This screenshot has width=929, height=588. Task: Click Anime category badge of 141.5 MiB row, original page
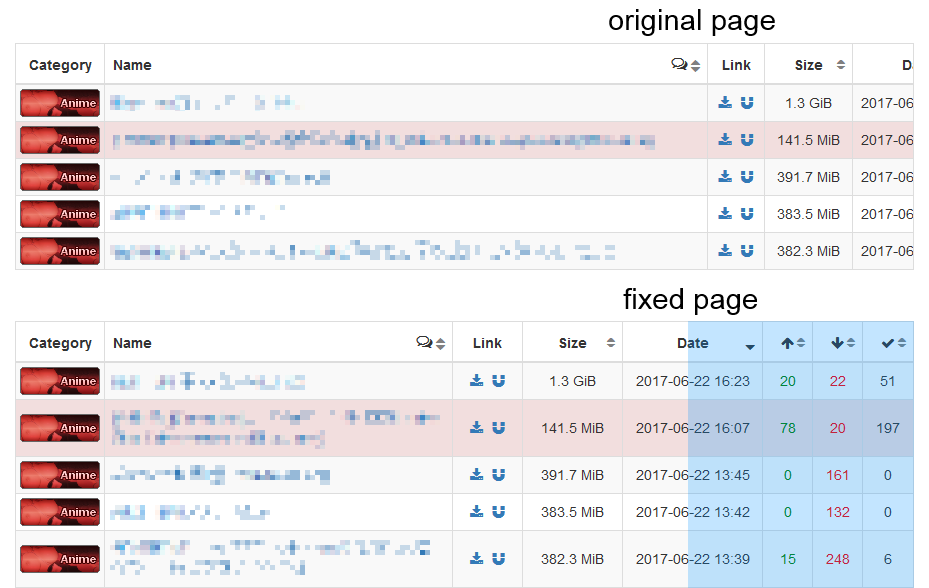tap(60, 140)
